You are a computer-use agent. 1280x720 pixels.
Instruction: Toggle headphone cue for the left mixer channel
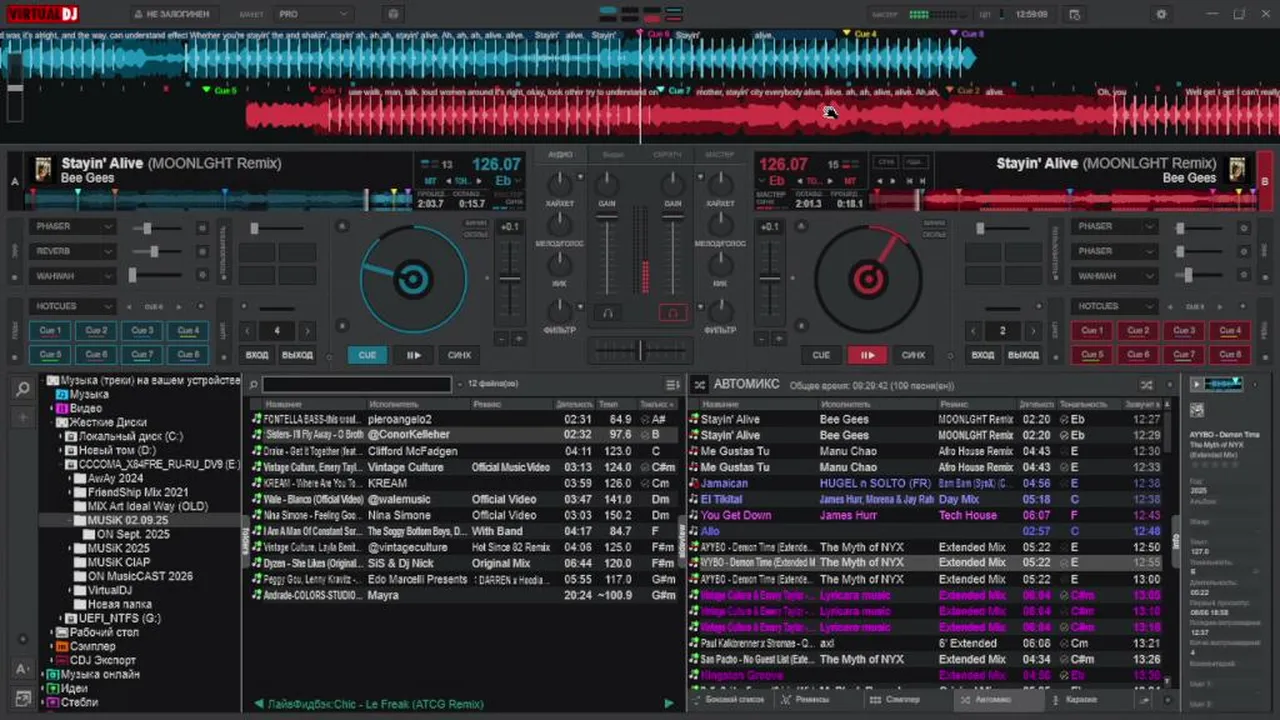[x=606, y=313]
